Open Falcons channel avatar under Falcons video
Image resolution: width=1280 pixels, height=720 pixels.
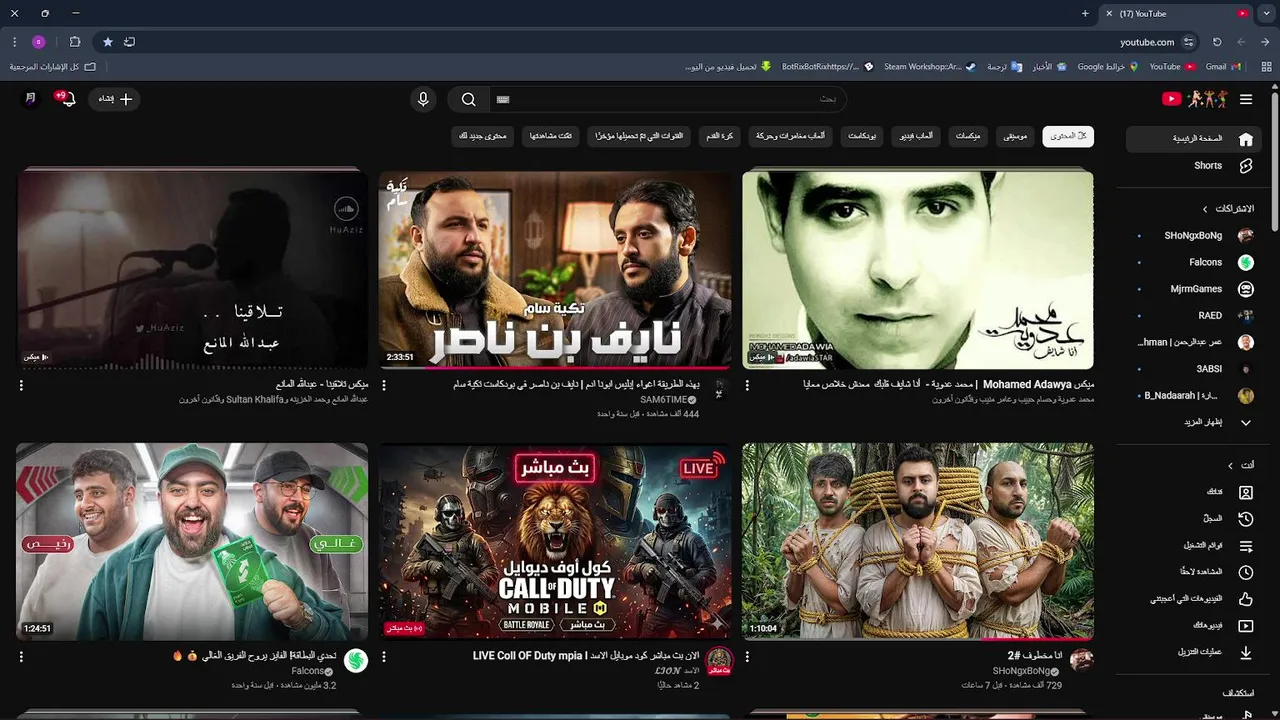pos(356,660)
